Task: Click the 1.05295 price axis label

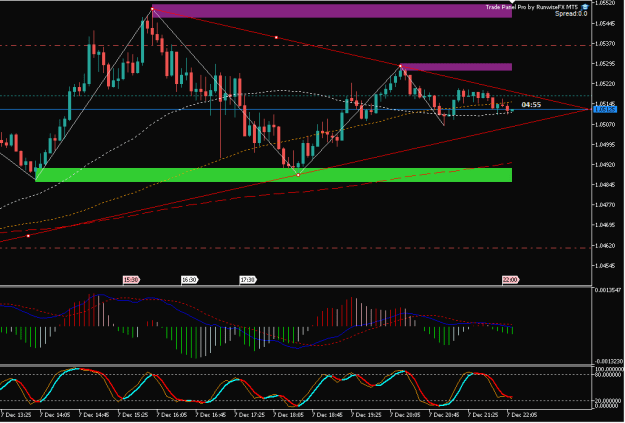Action: [605, 64]
